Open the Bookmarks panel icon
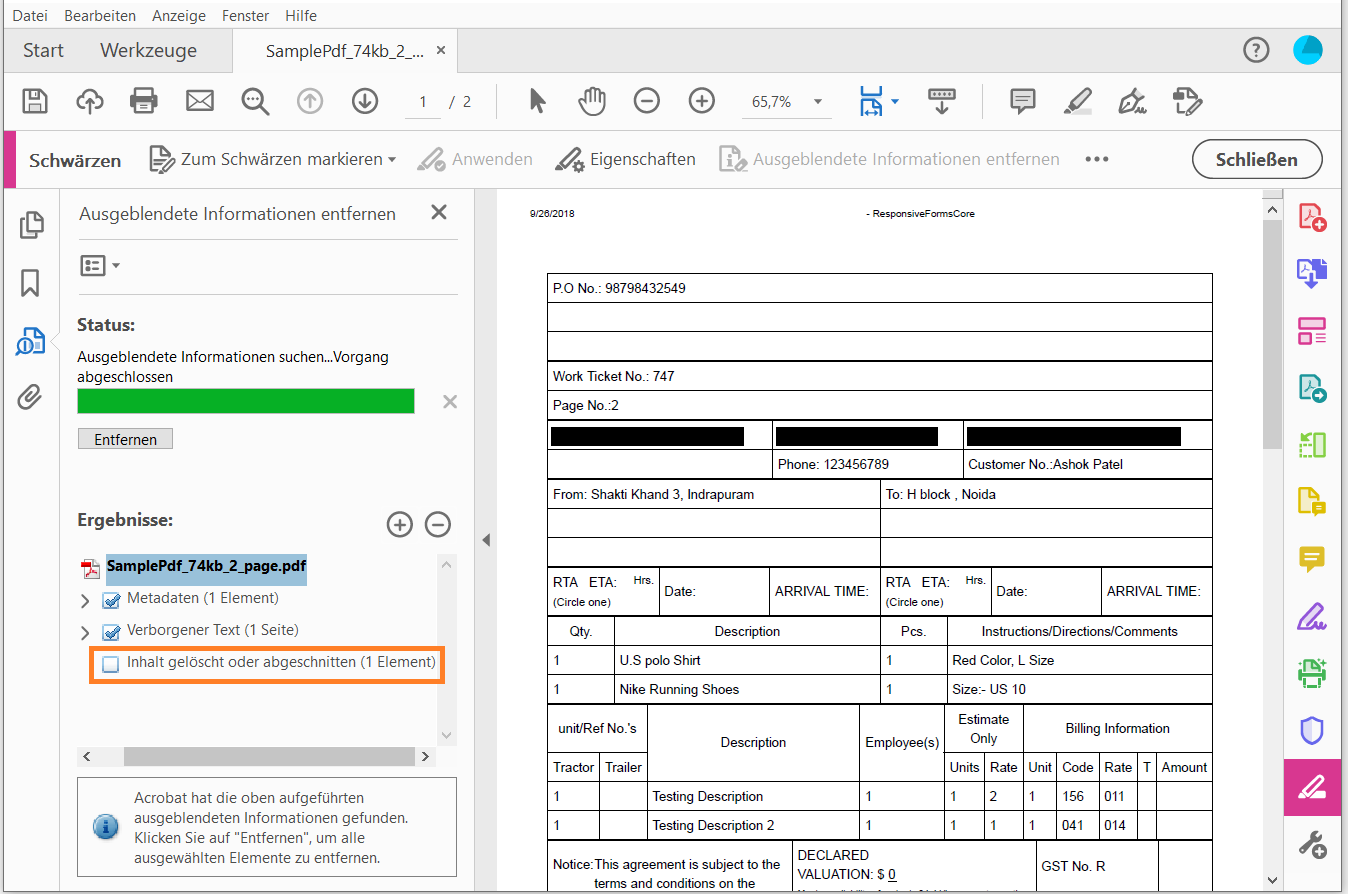Screen dimensions: 1348x894 tap(30, 283)
